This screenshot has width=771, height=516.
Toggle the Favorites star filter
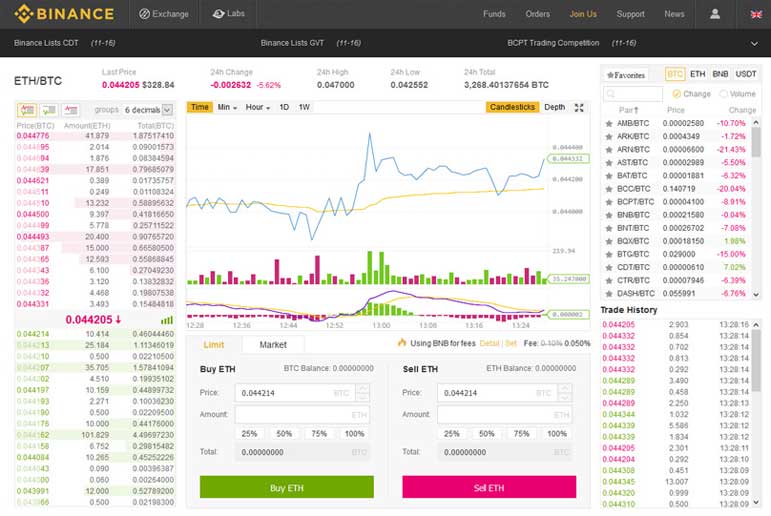coord(625,75)
